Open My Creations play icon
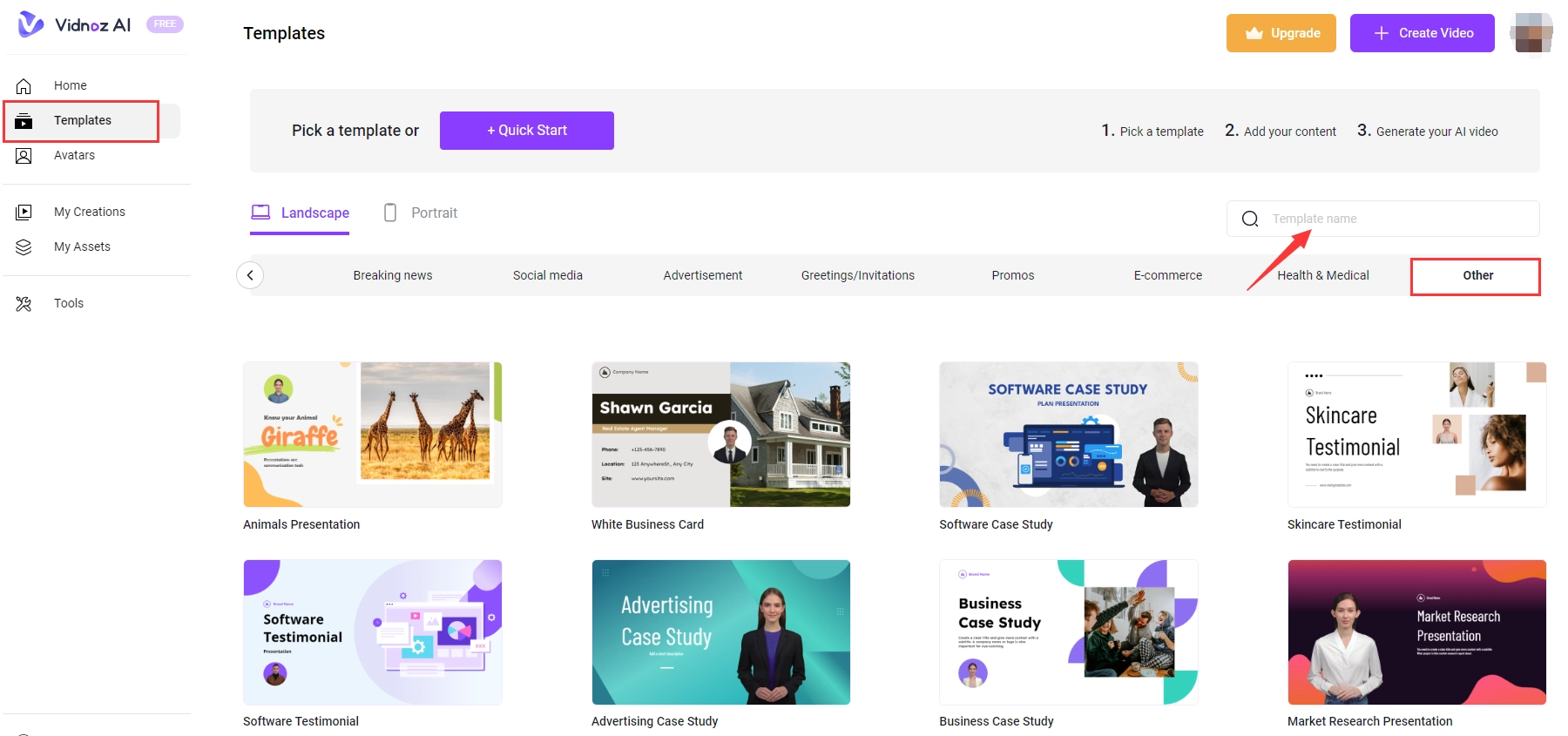 pos(24,212)
